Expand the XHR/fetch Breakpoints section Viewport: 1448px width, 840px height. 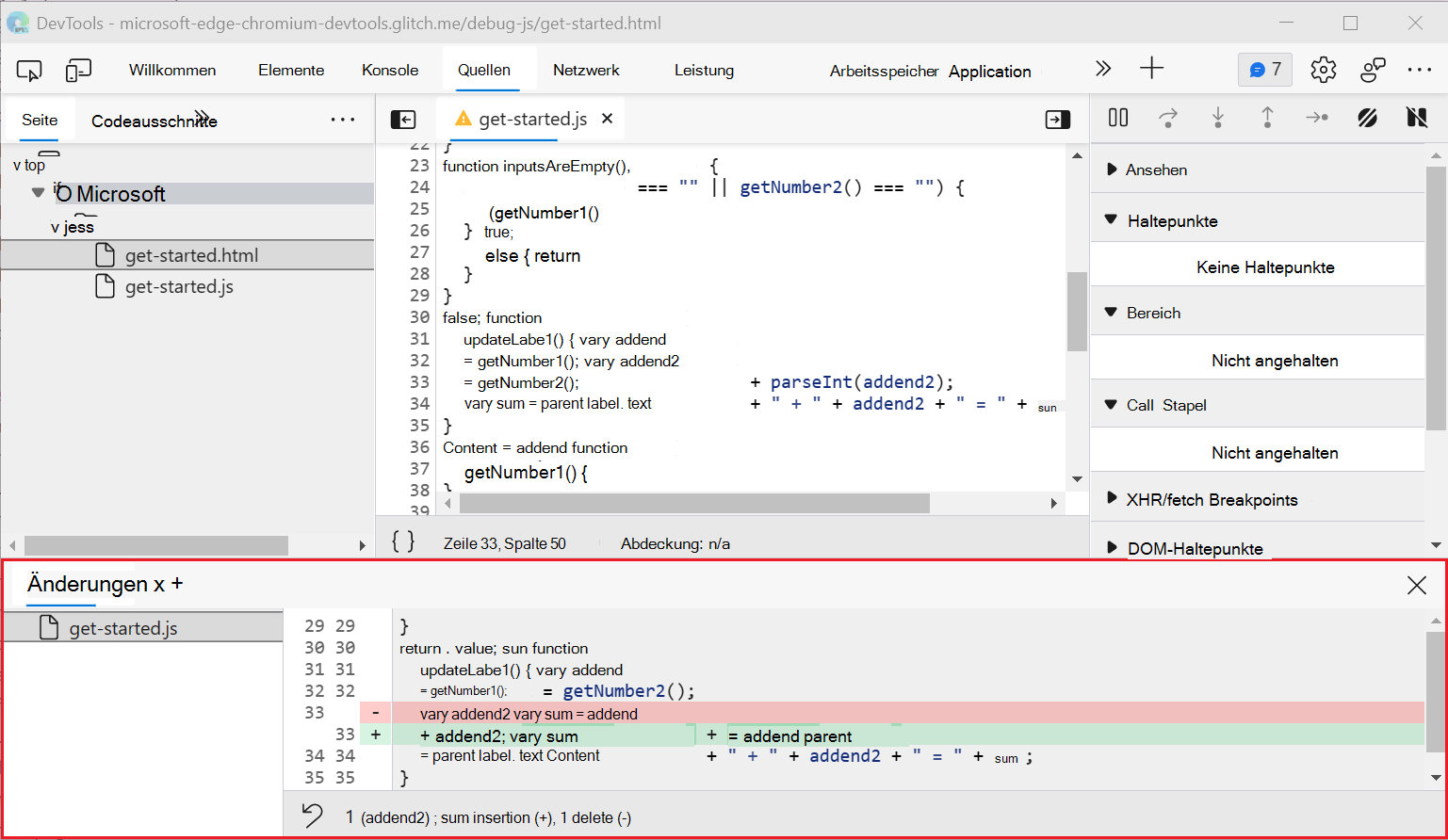coord(1211,500)
